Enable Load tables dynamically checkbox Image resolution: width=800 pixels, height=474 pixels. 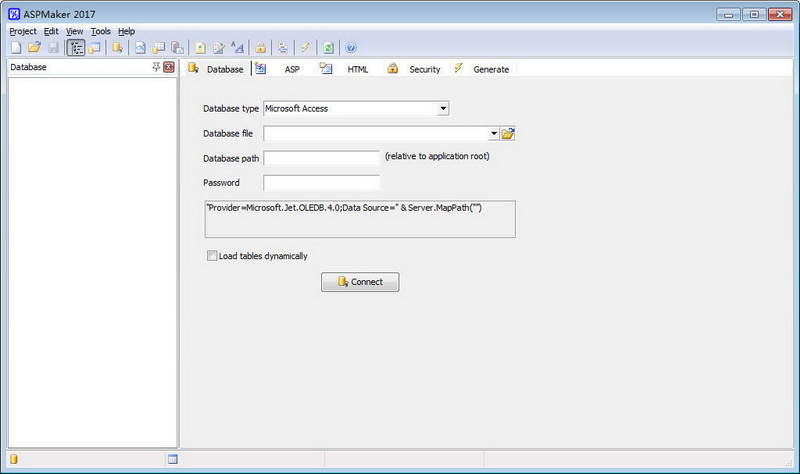tap(212, 256)
